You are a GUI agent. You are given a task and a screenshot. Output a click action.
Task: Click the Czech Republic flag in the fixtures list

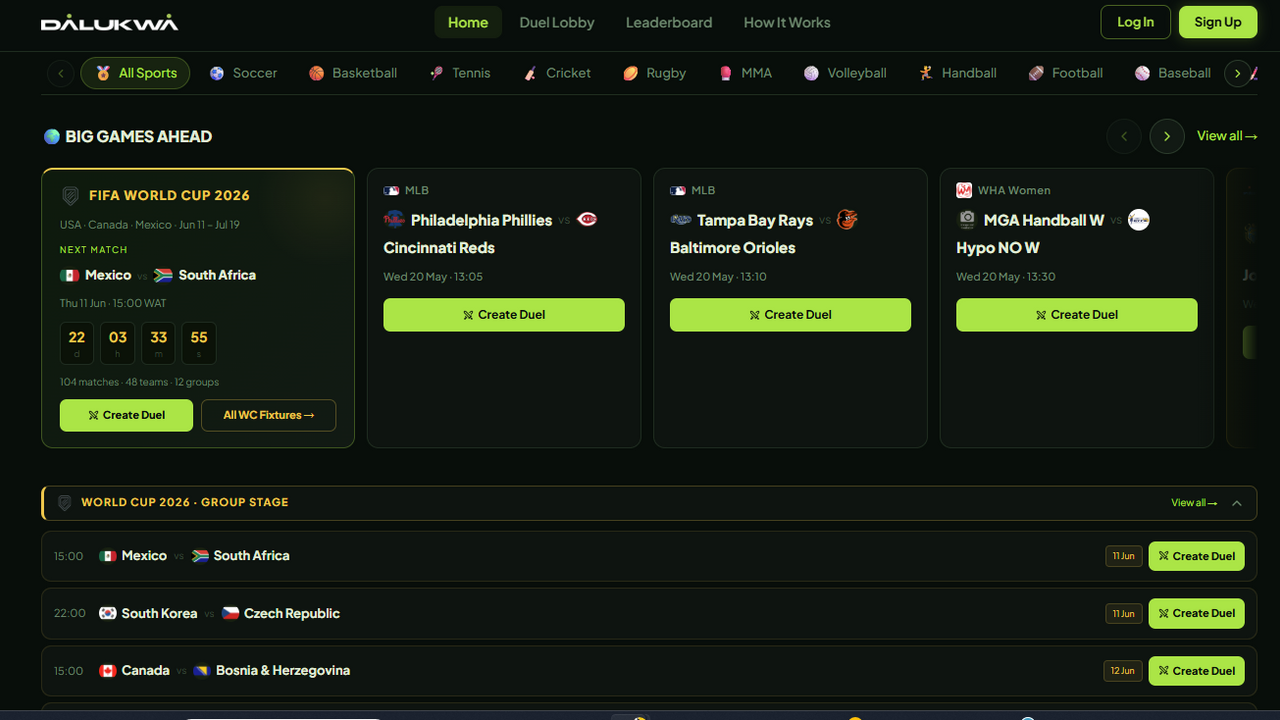coord(231,613)
